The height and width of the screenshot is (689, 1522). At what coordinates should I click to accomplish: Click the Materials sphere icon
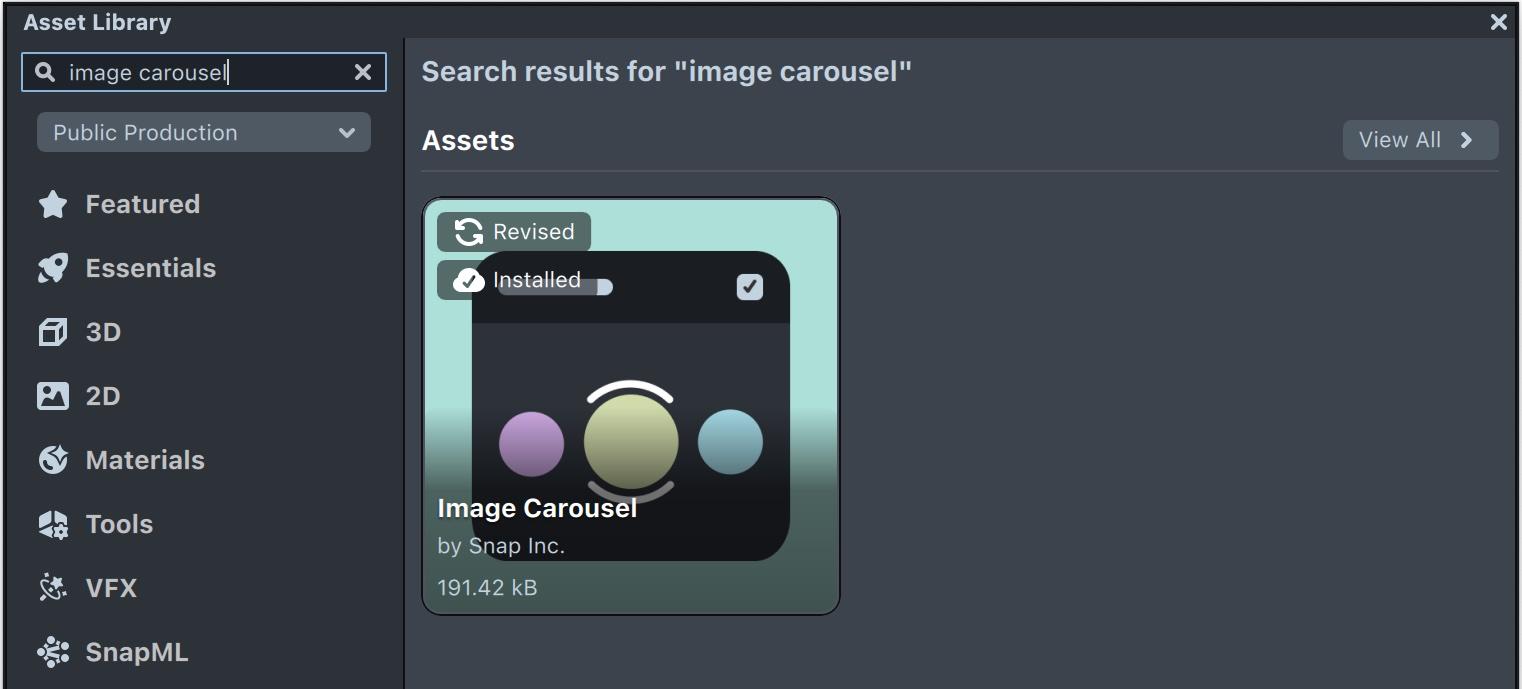tap(52, 460)
